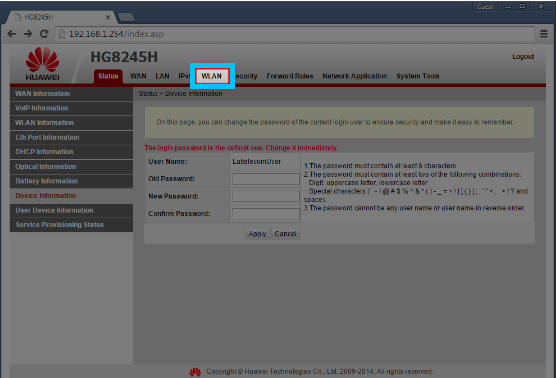Screen dimensions: 556x378
Task: Click the Old Password field
Action: coord(266,179)
